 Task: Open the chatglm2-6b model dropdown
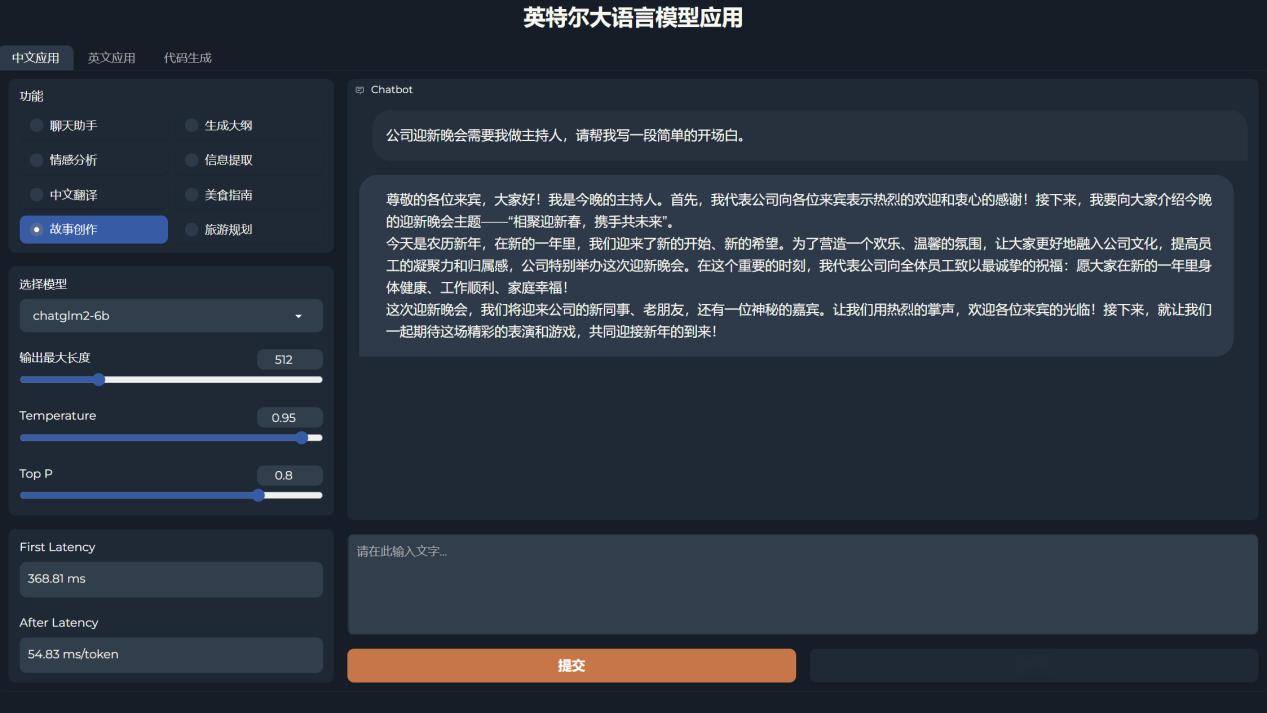[171, 316]
